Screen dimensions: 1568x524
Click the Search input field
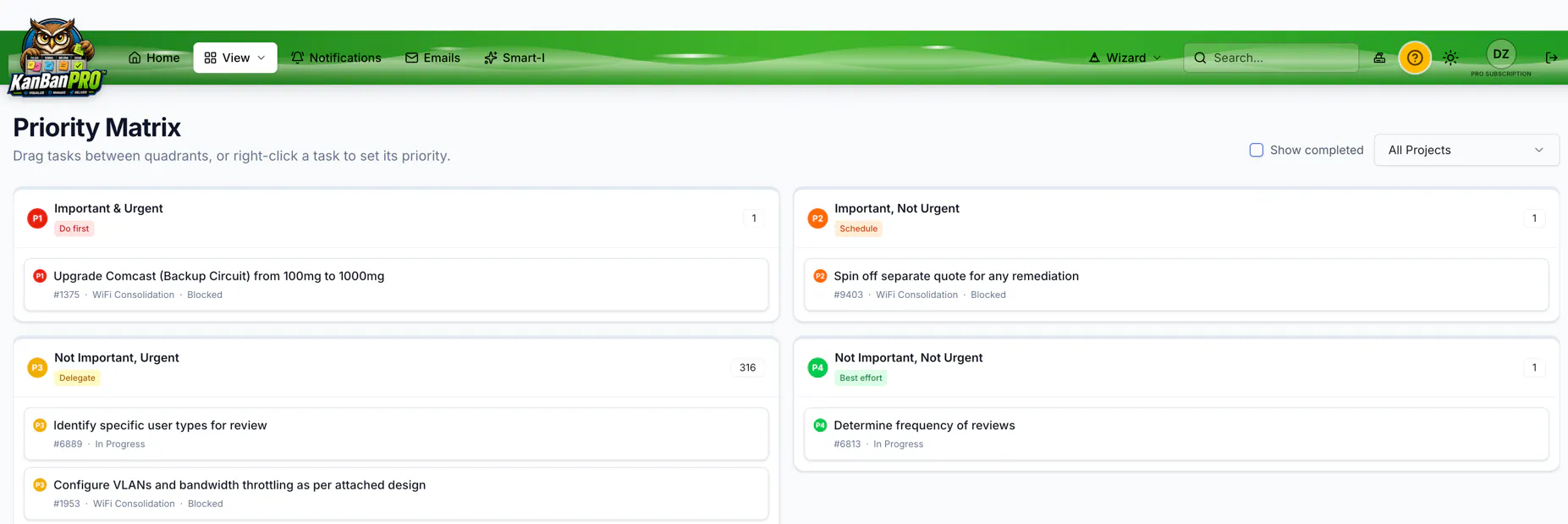click(x=1271, y=58)
